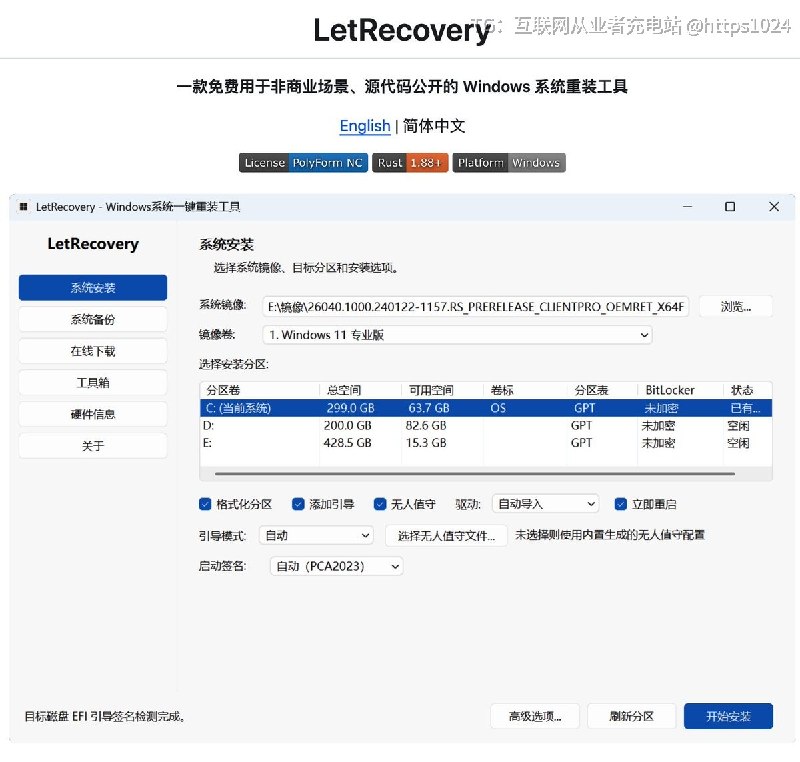800x762 pixels.
Task: Switch to the 系统备份 sidebar tab
Action: click(93, 319)
